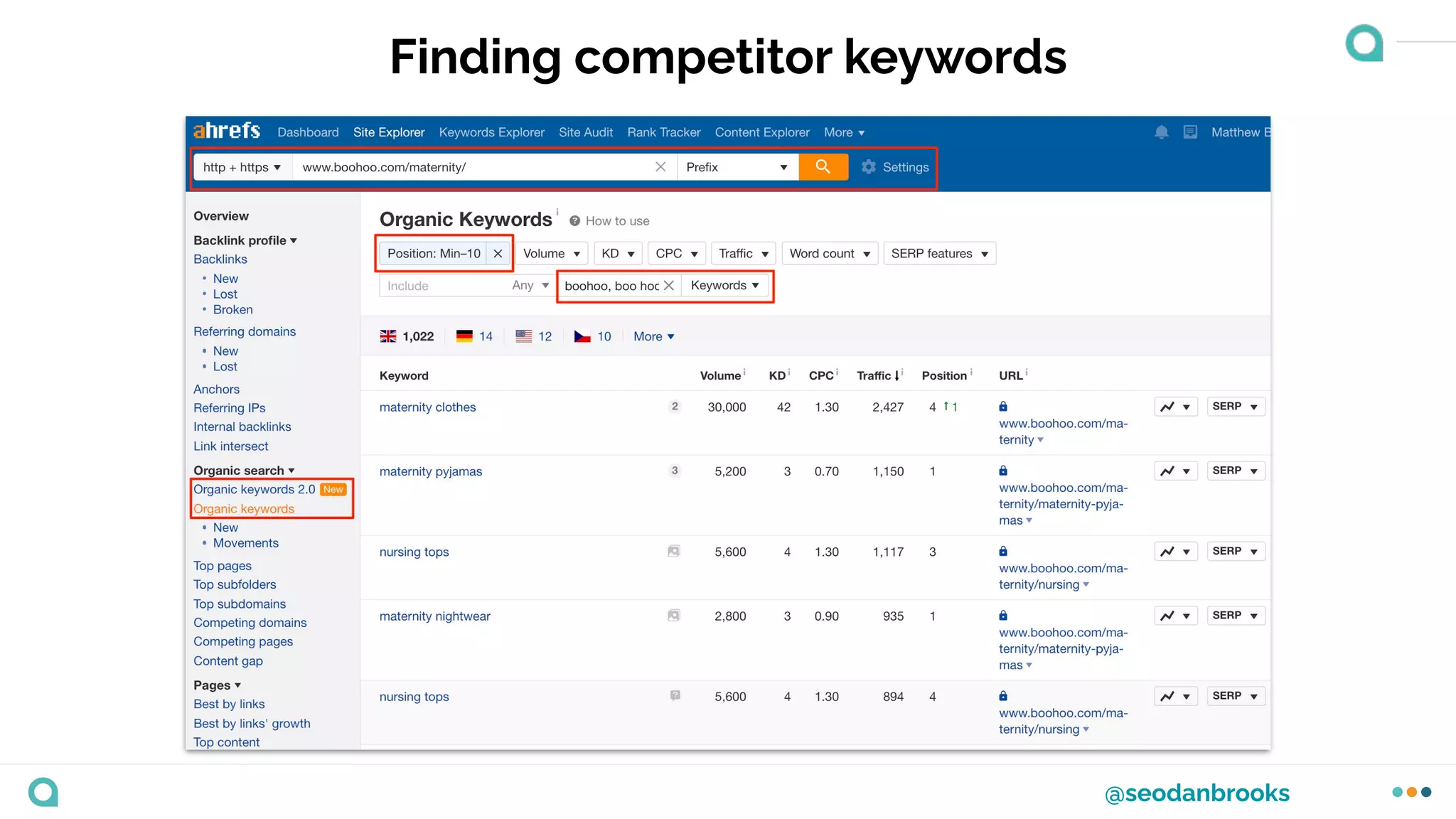
Task: Open SERP dropdown for maternity clothes
Action: pyautogui.click(x=1236, y=407)
